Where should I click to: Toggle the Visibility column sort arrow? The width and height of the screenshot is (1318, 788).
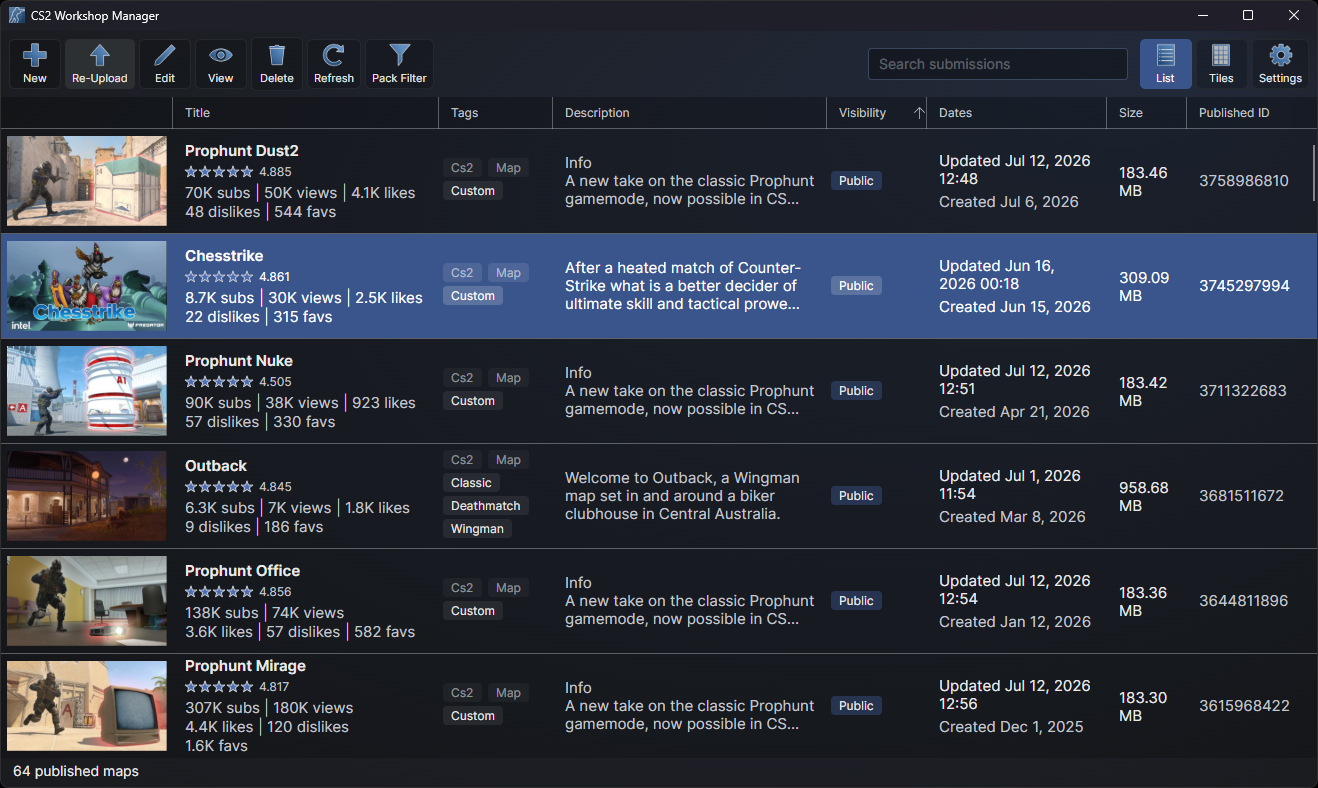point(919,113)
